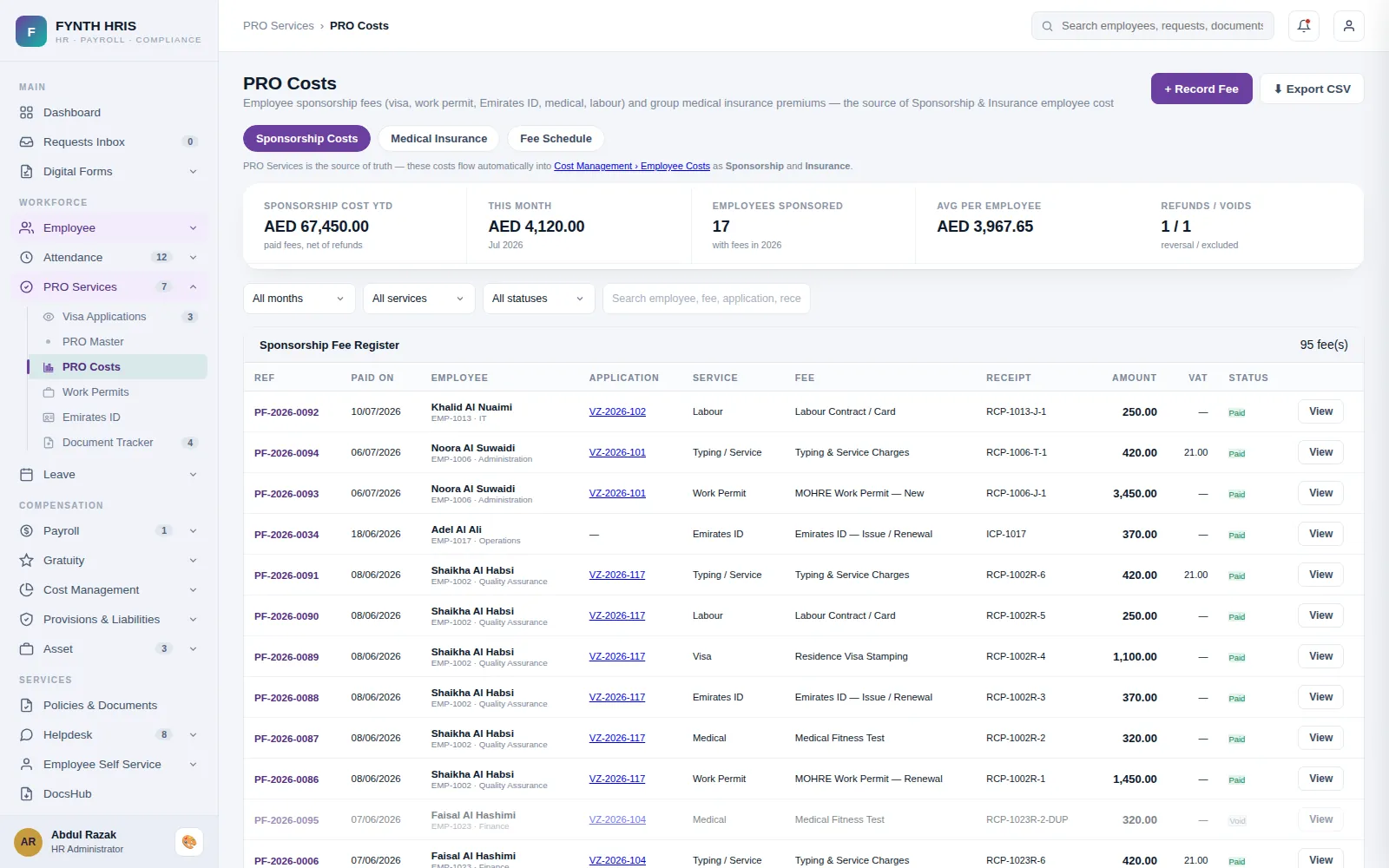Switch to Sponsorship Costs tab

(x=306, y=139)
